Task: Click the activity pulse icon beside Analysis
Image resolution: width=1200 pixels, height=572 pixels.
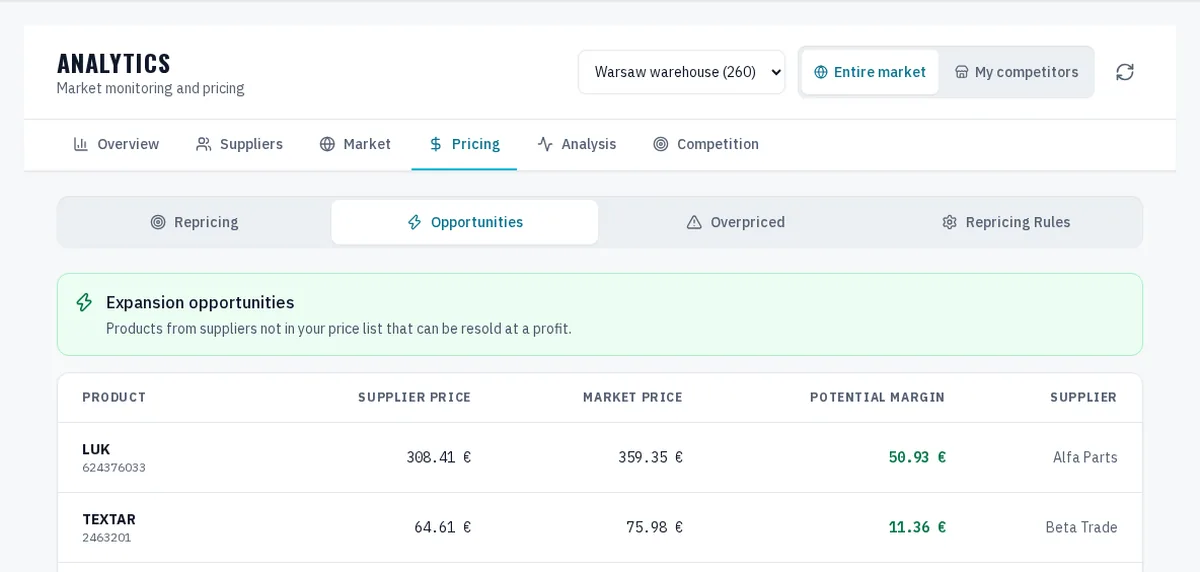Action: (545, 144)
